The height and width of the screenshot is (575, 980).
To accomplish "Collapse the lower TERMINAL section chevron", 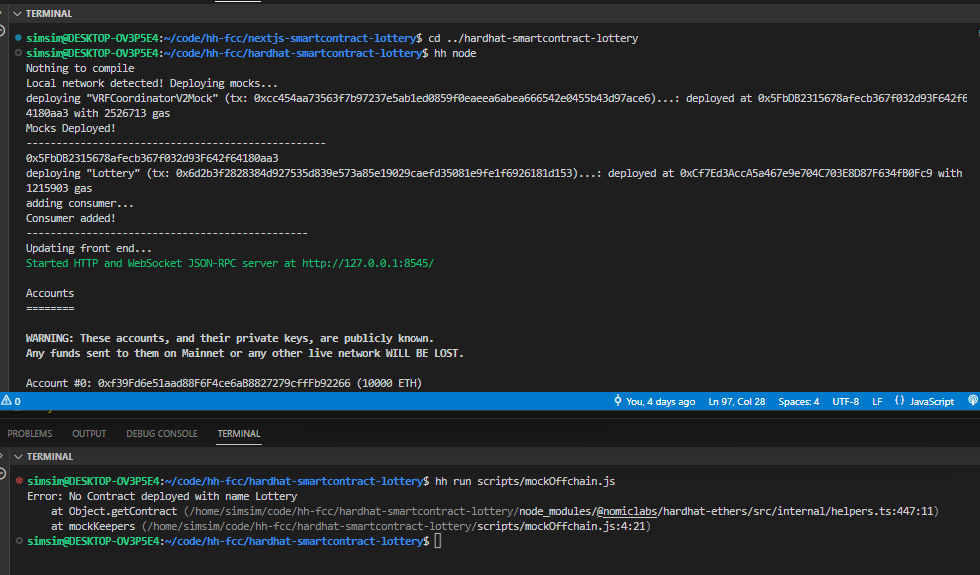I will (18, 457).
